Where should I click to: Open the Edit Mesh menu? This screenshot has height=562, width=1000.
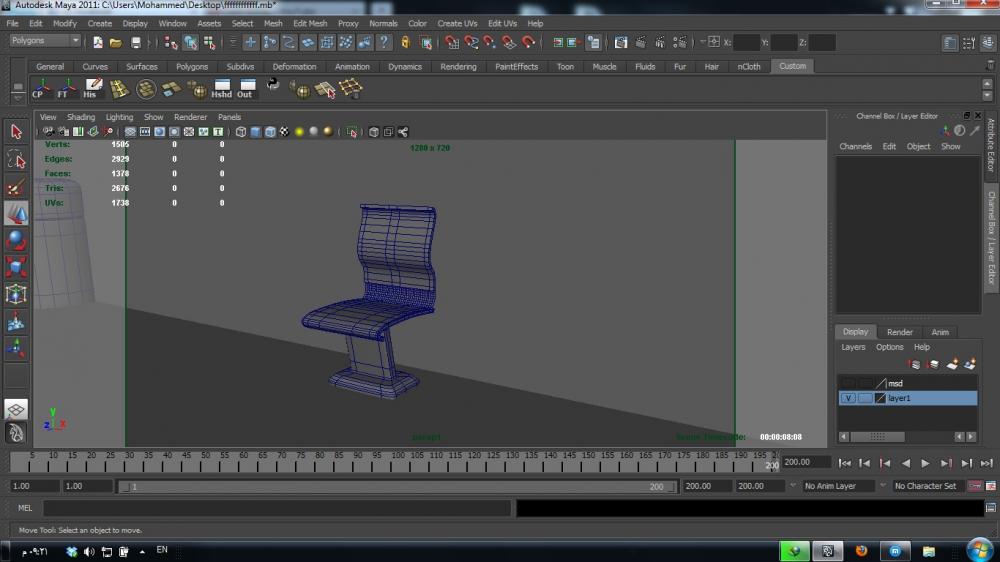310,23
